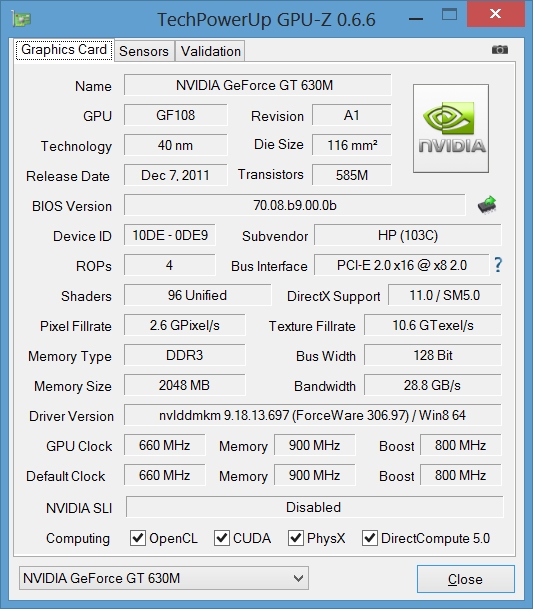Click the NVIDIA logo image
This screenshot has height=609, width=533.
(451, 129)
